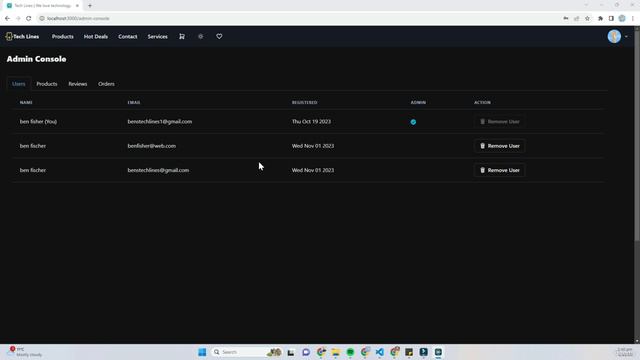Click the share page icon
This screenshot has width=640, height=360.
576,18
